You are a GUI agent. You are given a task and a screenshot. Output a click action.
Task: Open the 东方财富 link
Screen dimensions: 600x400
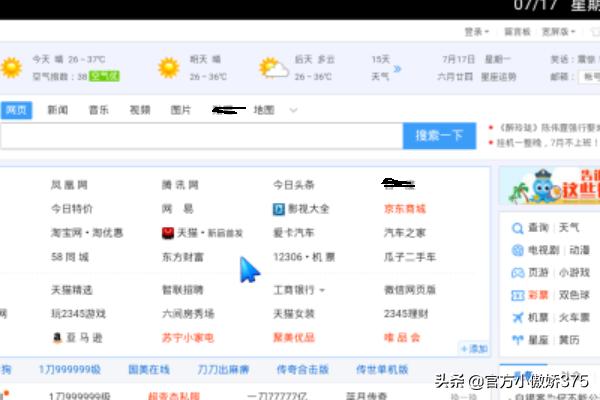183,257
